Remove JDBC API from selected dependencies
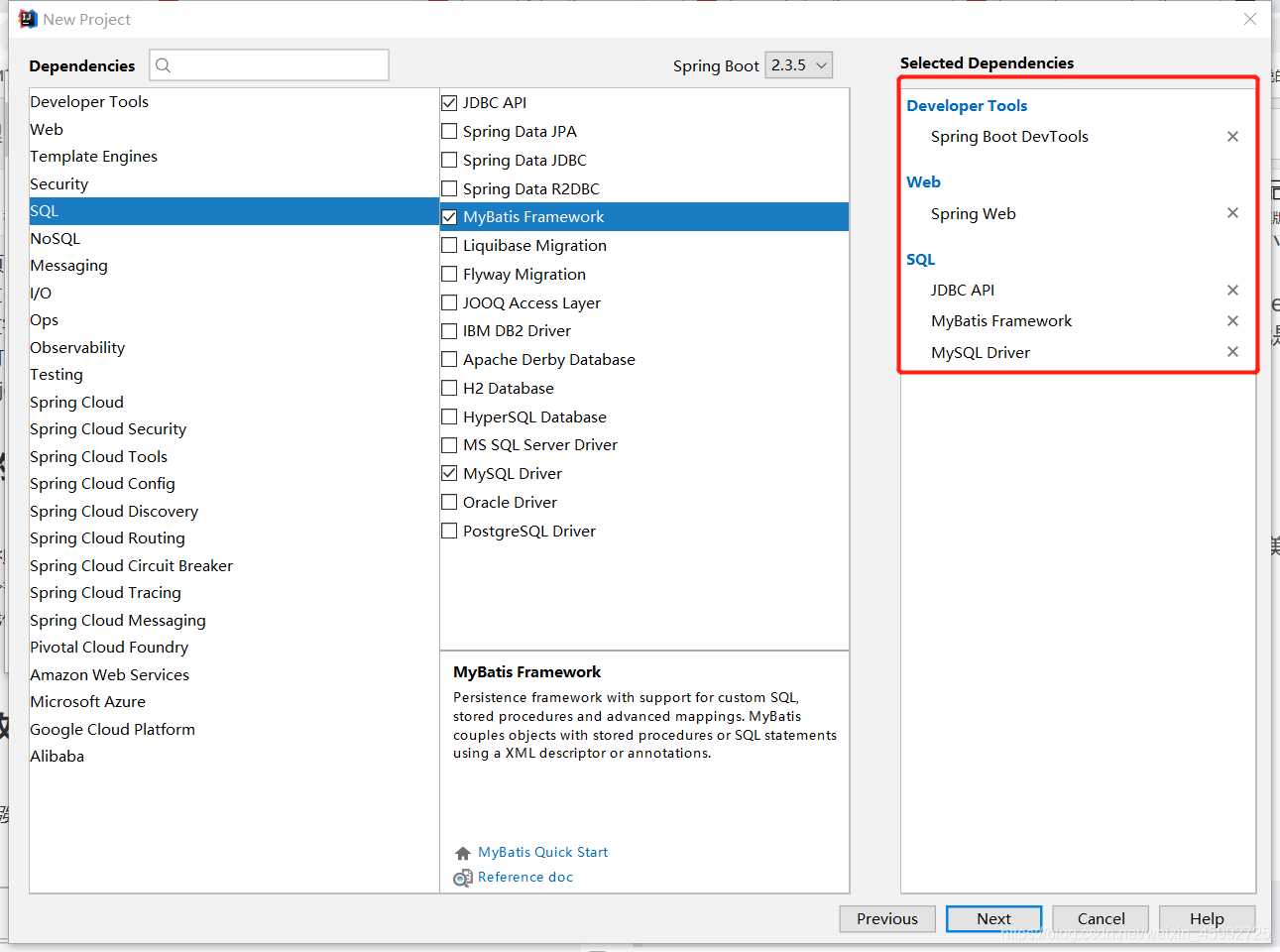The image size is (1280, 952). tap(1232, 291)
